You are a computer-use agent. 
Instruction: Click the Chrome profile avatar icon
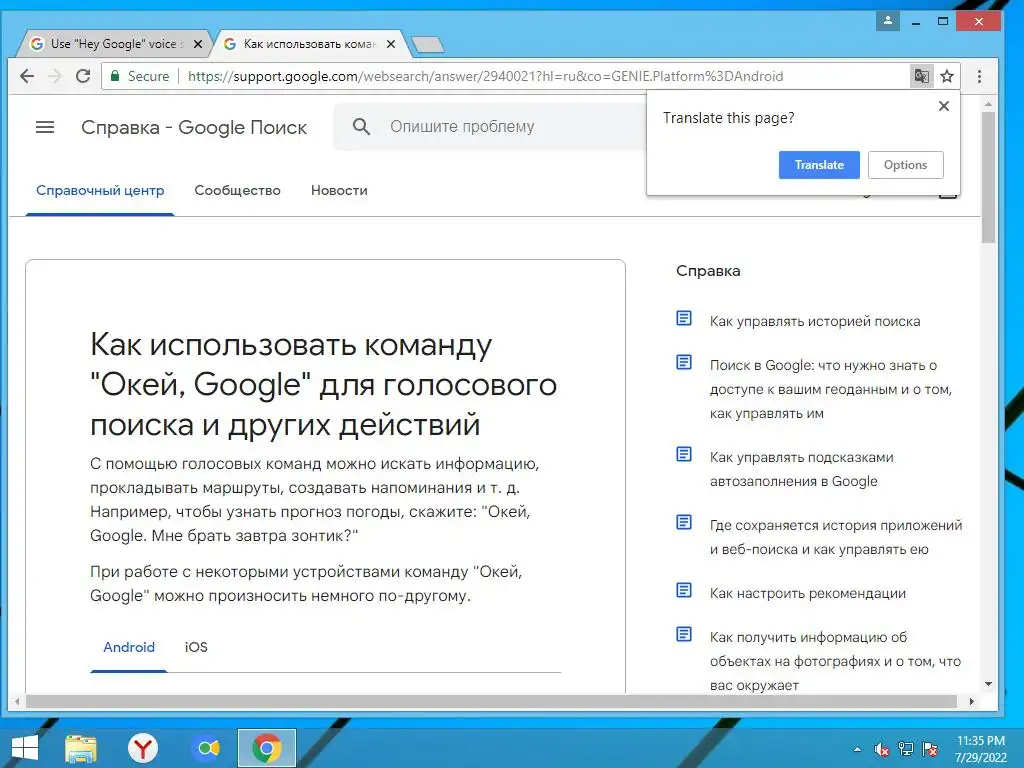[x=888, y=21]
